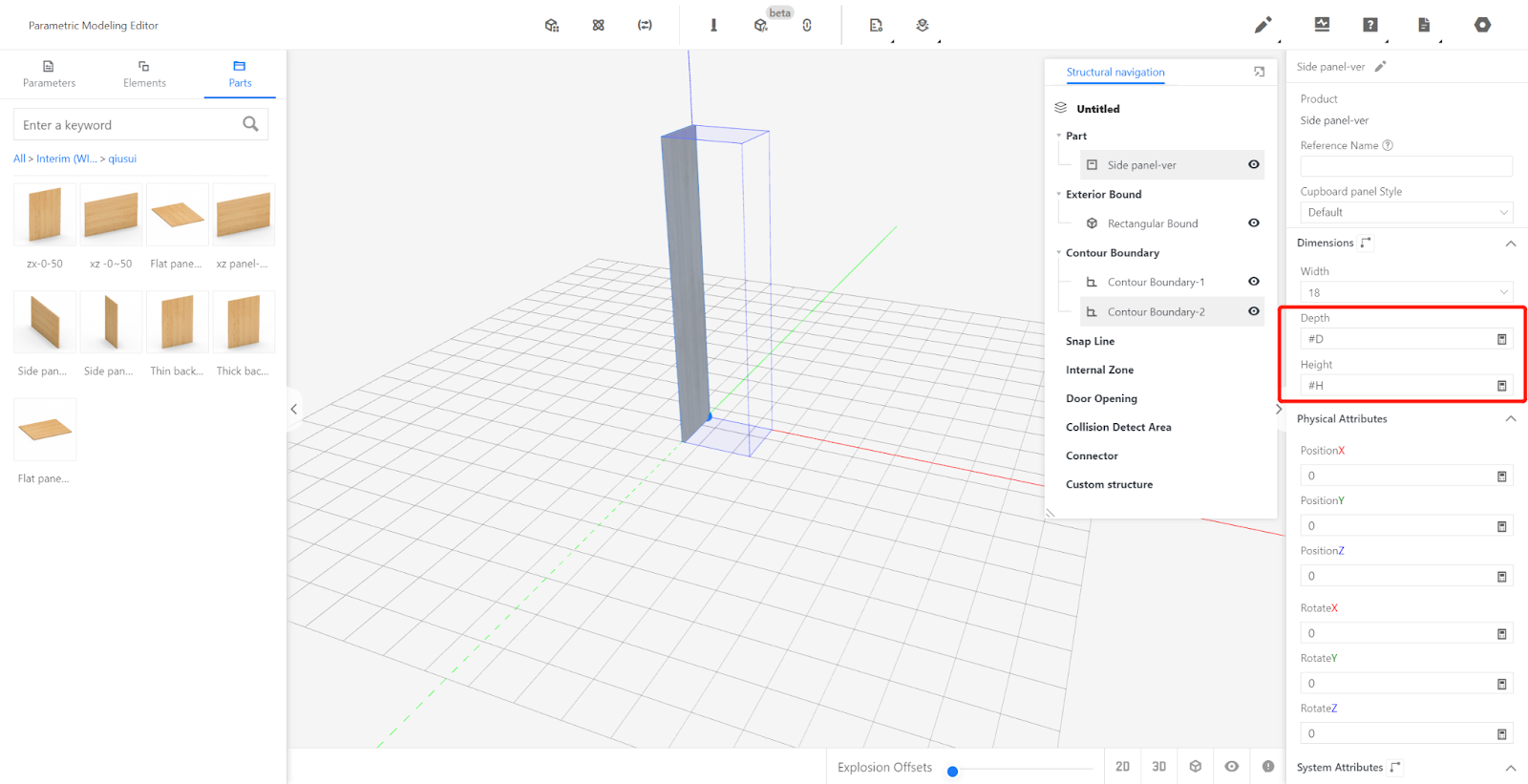The height and width of the screenshot is (784, 1528).
Task: Click the Explosion Offsets slider handle
Action: [x=952, y=771]
